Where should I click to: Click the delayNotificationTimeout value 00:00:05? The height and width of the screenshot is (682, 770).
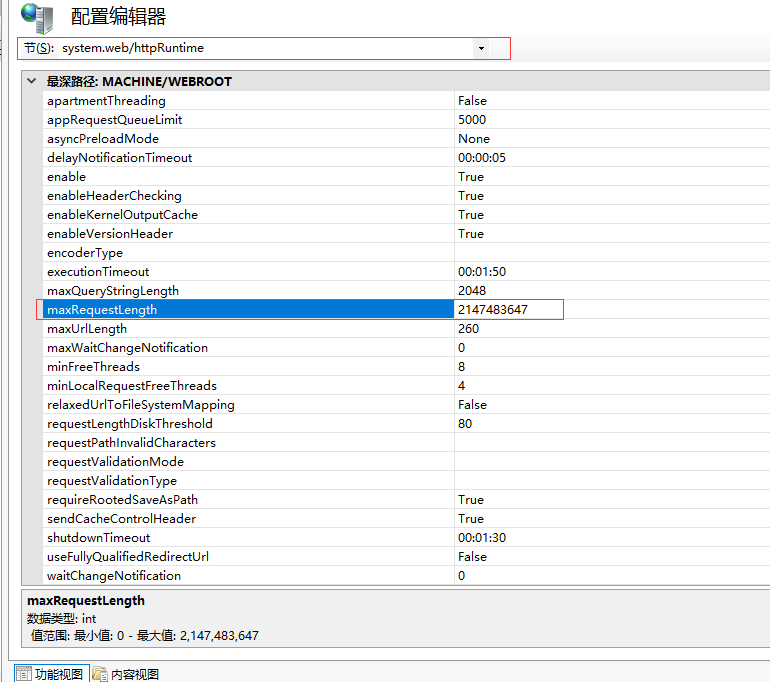(x=482, y=158)
